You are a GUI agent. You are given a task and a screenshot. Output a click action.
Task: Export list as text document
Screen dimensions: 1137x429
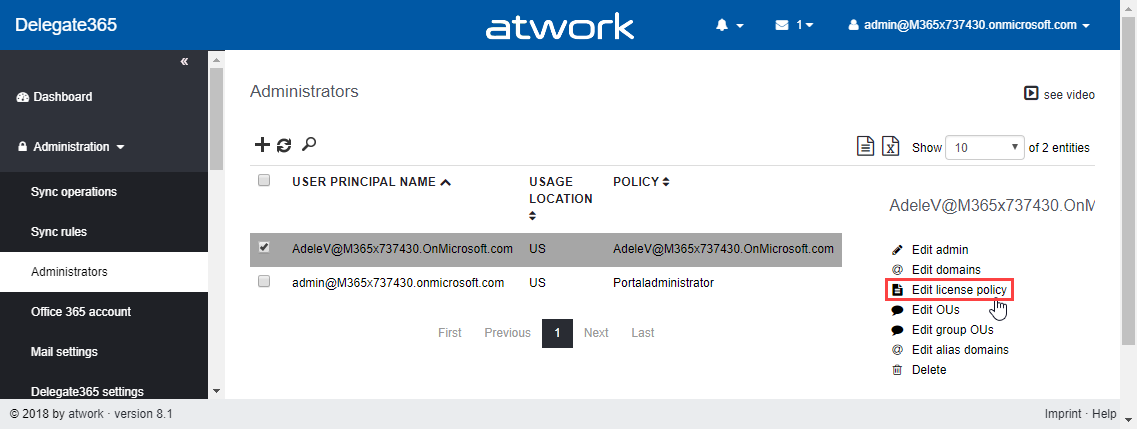point(865,146)
